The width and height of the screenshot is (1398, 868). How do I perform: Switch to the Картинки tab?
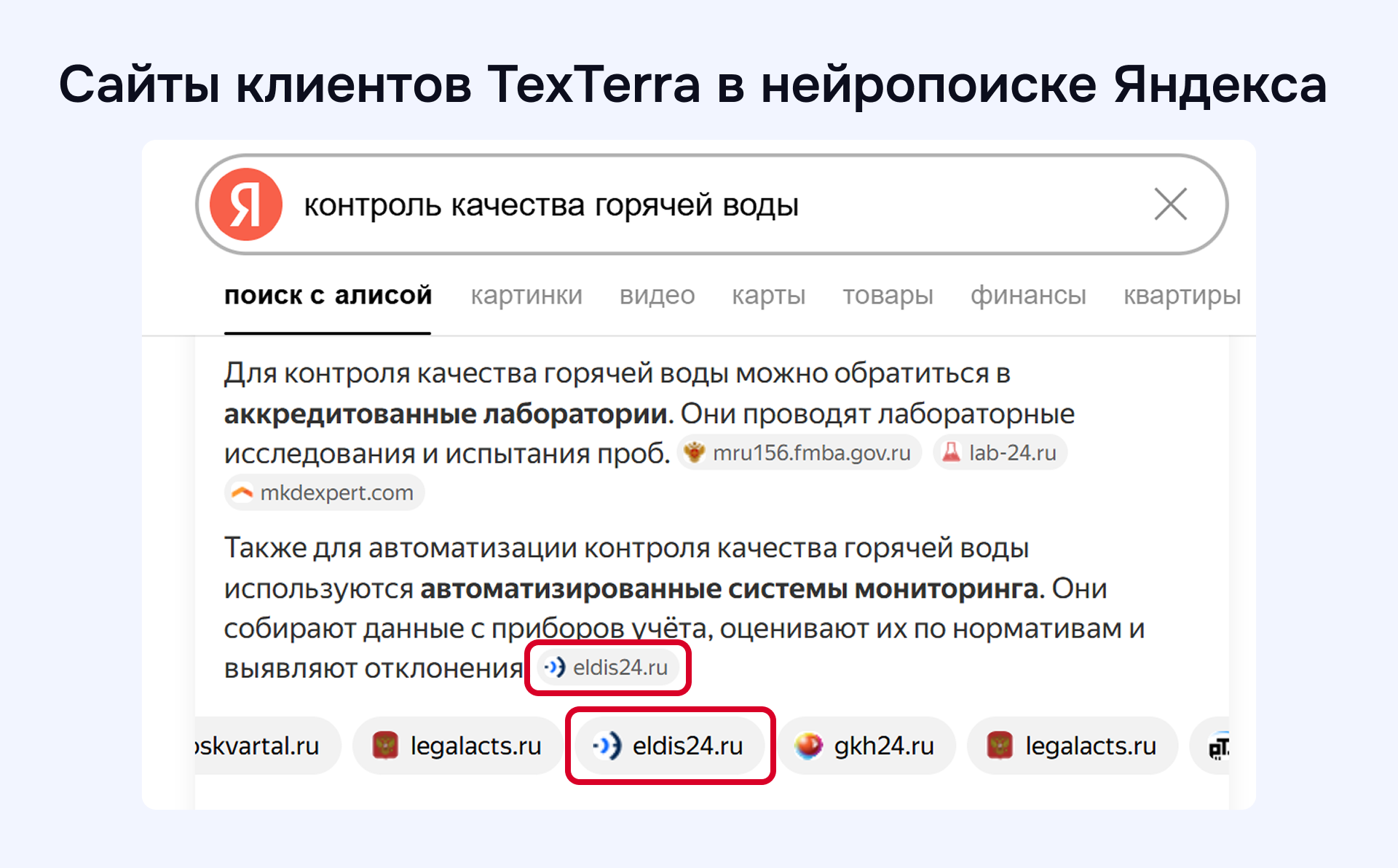[x=526, y=296]
